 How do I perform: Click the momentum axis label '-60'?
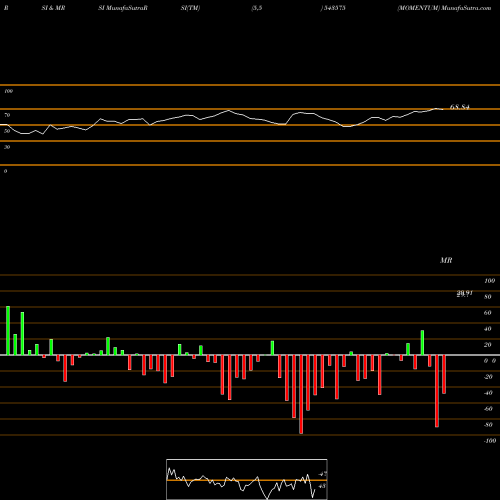click(488, 409)
